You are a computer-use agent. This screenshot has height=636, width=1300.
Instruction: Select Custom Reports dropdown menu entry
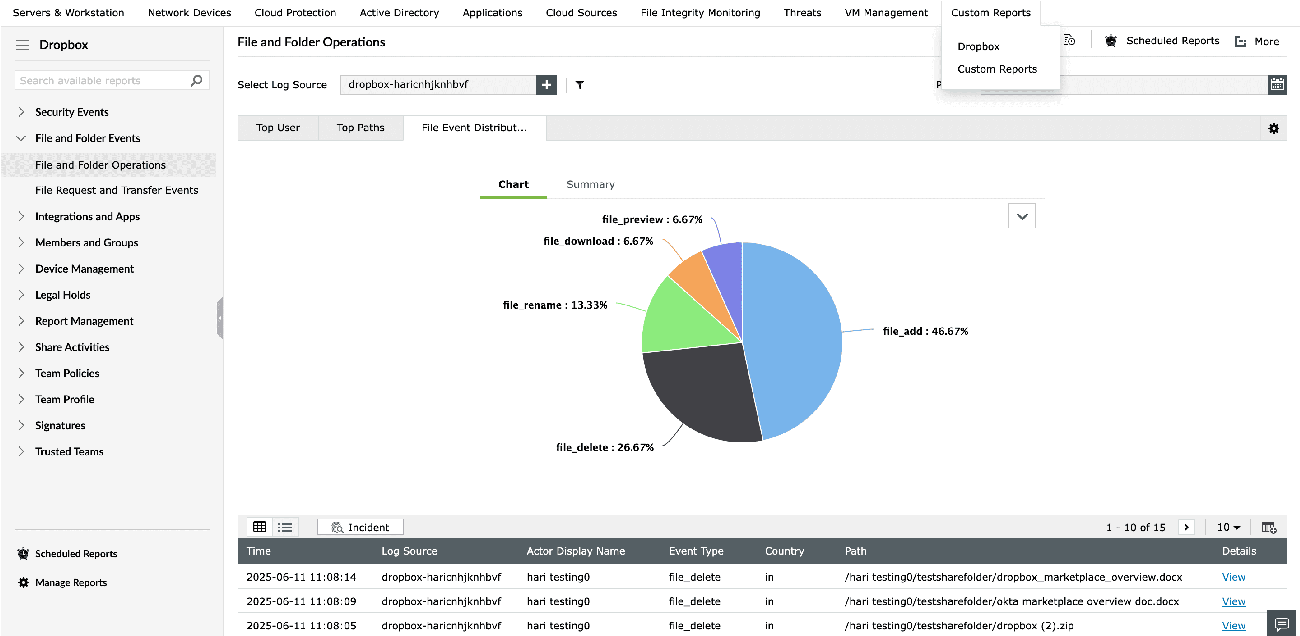[997, 69]
